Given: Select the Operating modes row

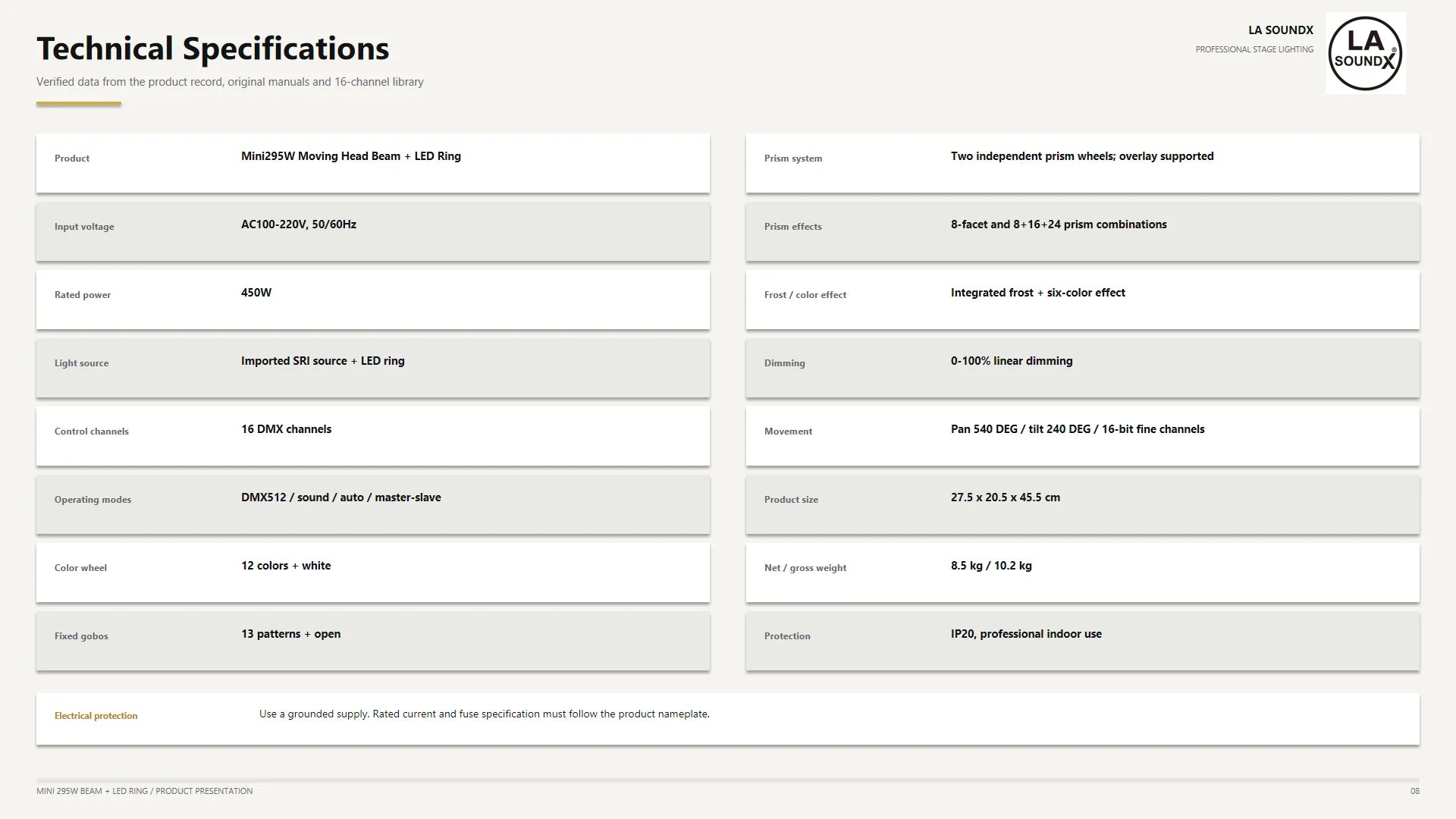Looking at the screenshot, I should point(373,504).
